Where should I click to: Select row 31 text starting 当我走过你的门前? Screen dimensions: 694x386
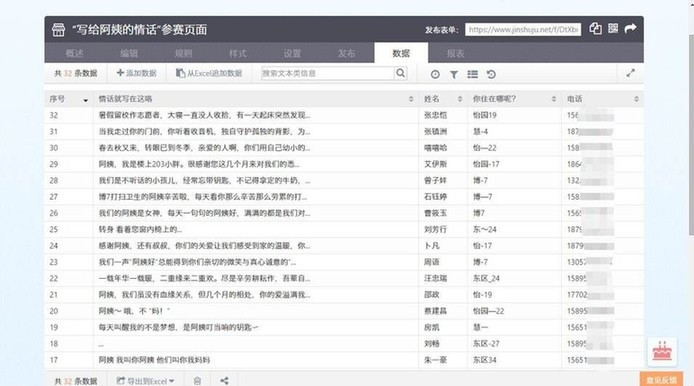click(204, 131)
